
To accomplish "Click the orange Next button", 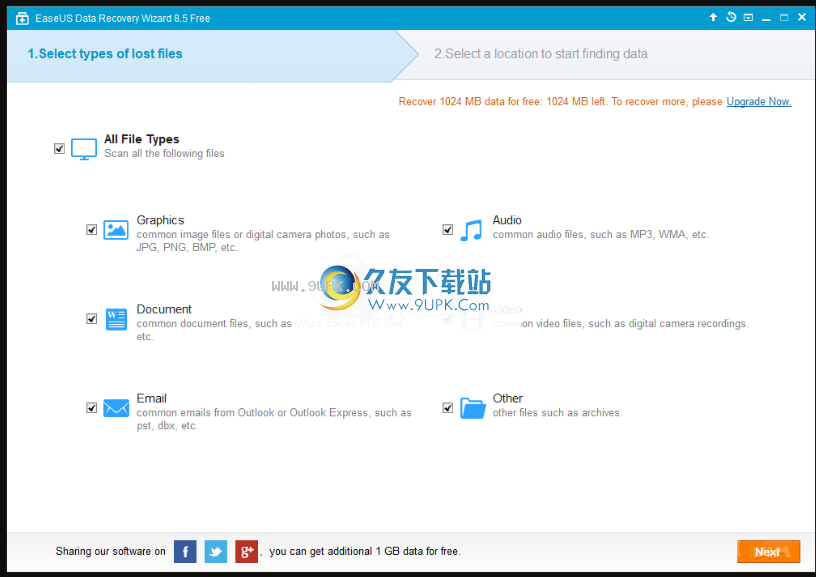I will tap(768, 552).
